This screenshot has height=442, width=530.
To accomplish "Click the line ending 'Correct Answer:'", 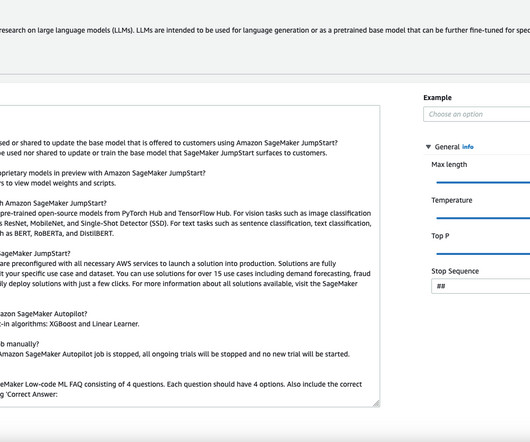I will coord(29,394).
